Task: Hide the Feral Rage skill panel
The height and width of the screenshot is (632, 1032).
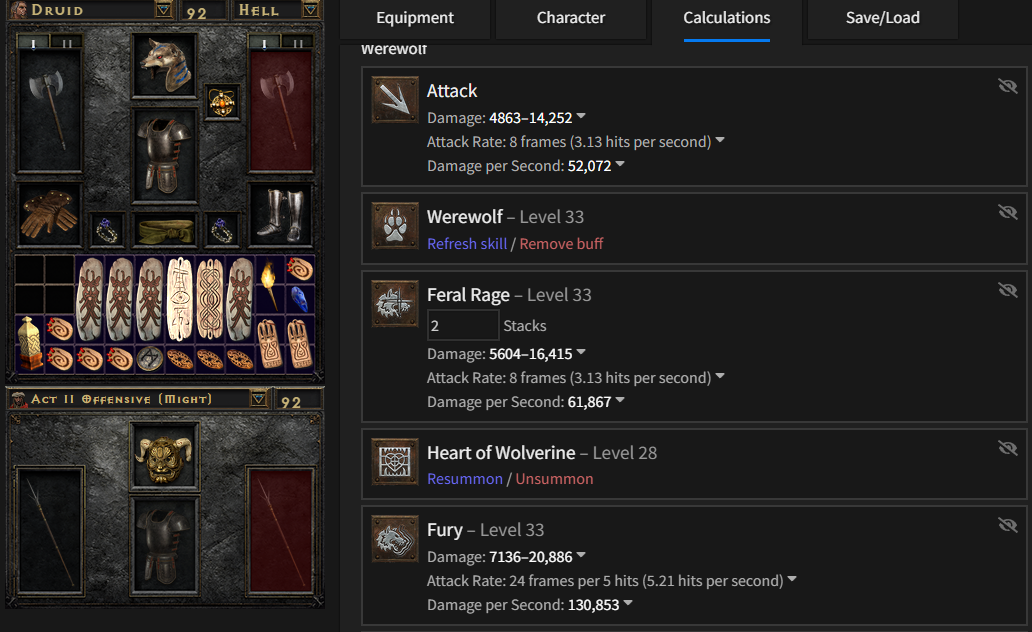Action: tap(1008, 290)
